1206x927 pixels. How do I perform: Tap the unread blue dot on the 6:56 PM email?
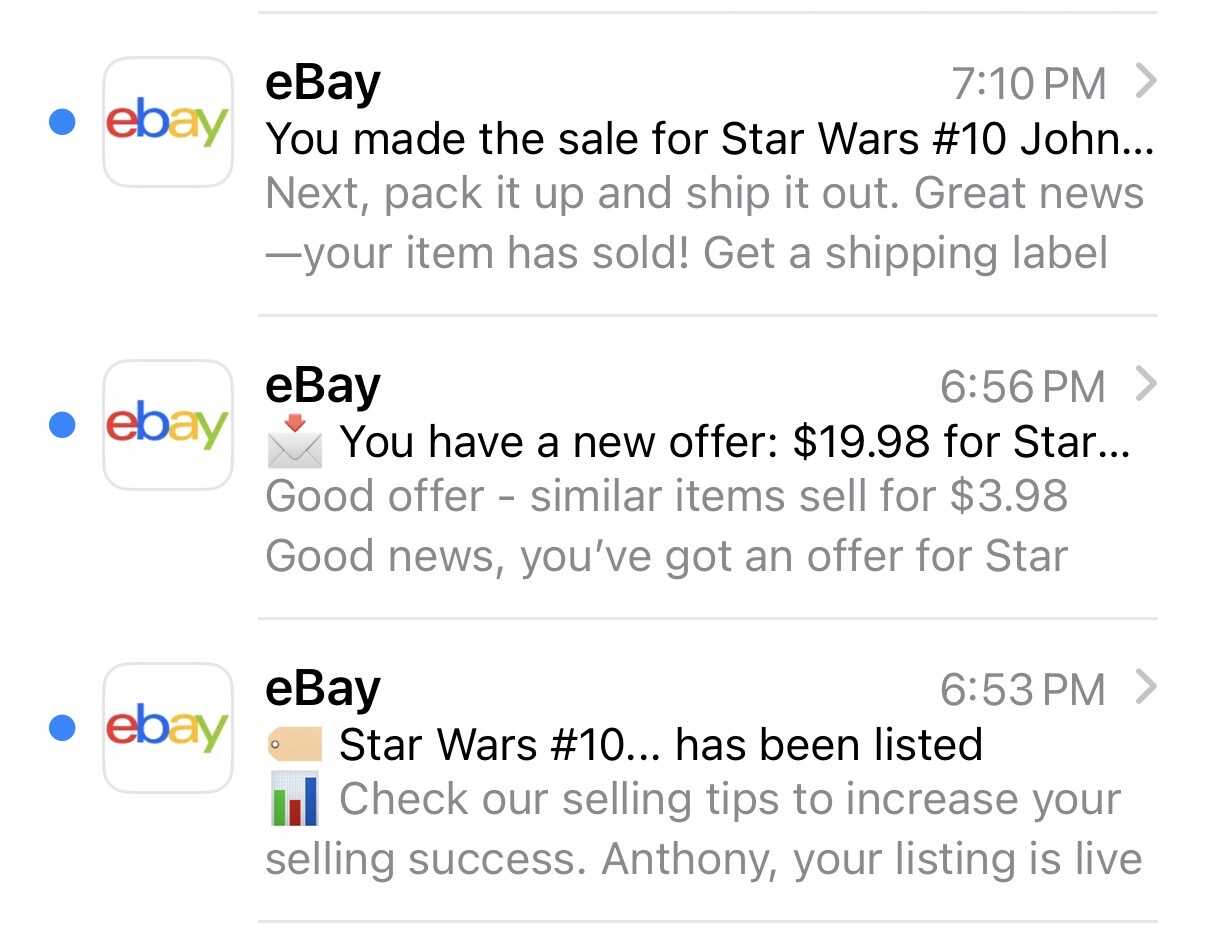(x=63, y=425)
